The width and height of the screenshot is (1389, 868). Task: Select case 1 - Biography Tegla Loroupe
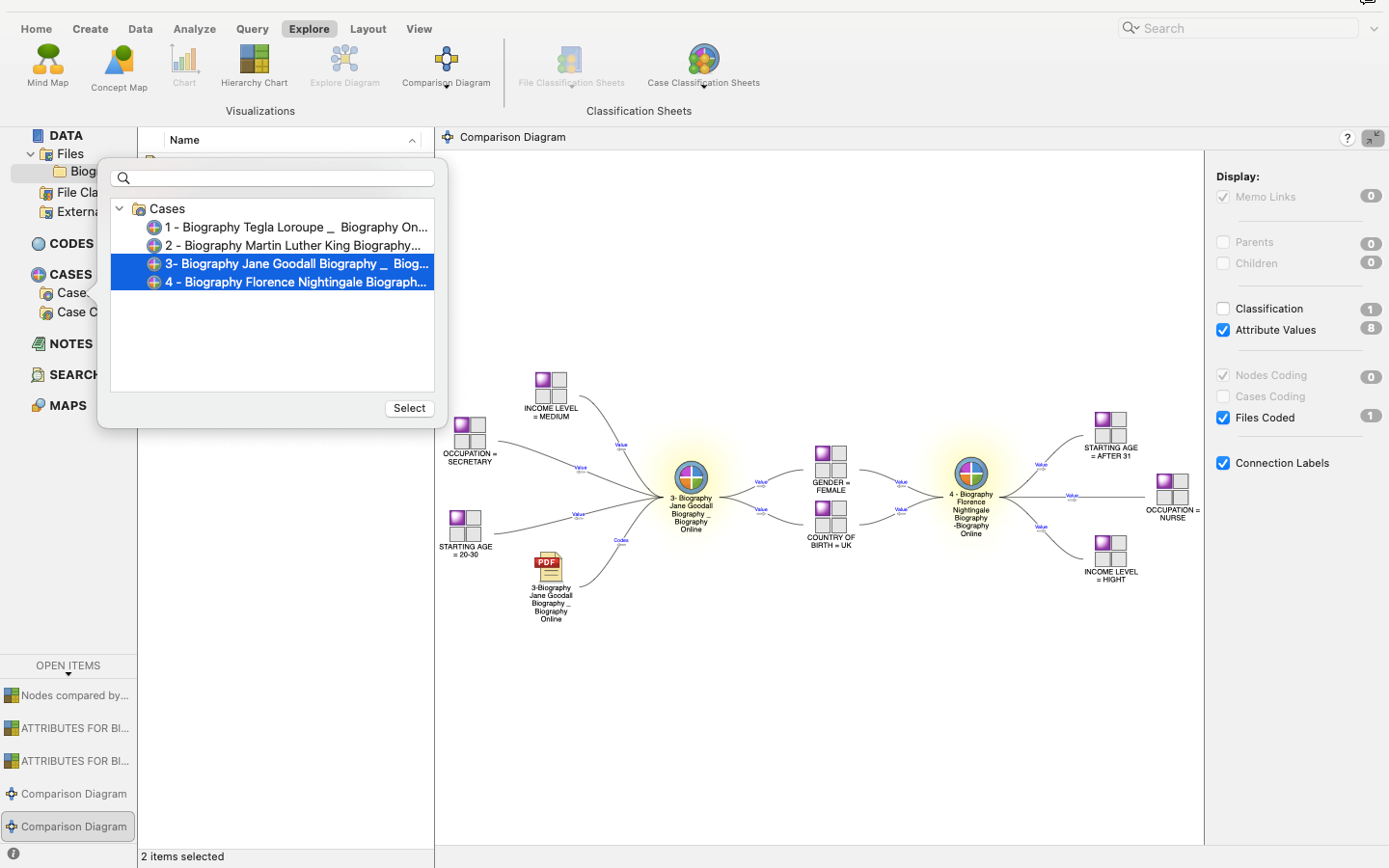point(272,228)
